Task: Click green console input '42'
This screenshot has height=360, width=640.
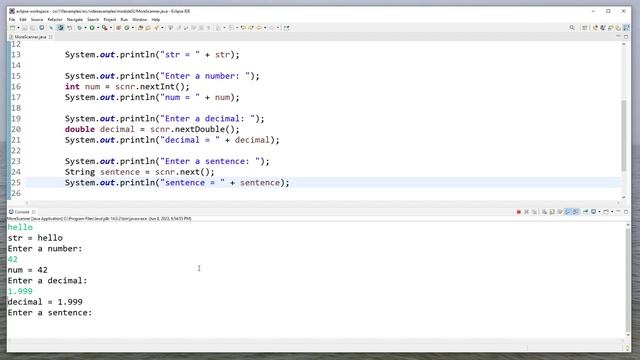Action: (13, 259)
